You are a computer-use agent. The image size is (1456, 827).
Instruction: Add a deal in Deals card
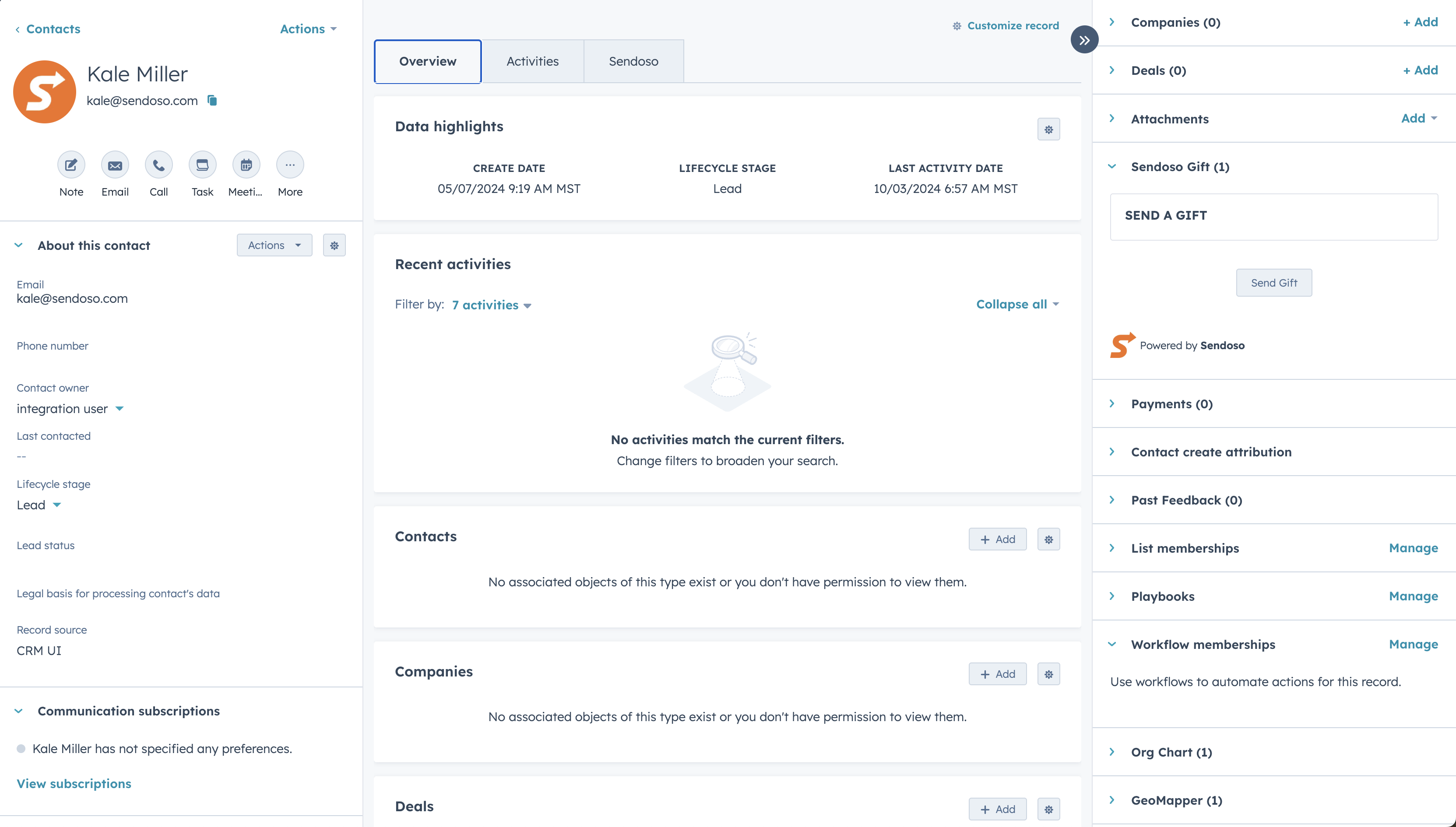pyautogui.click(x=998, y=809)
